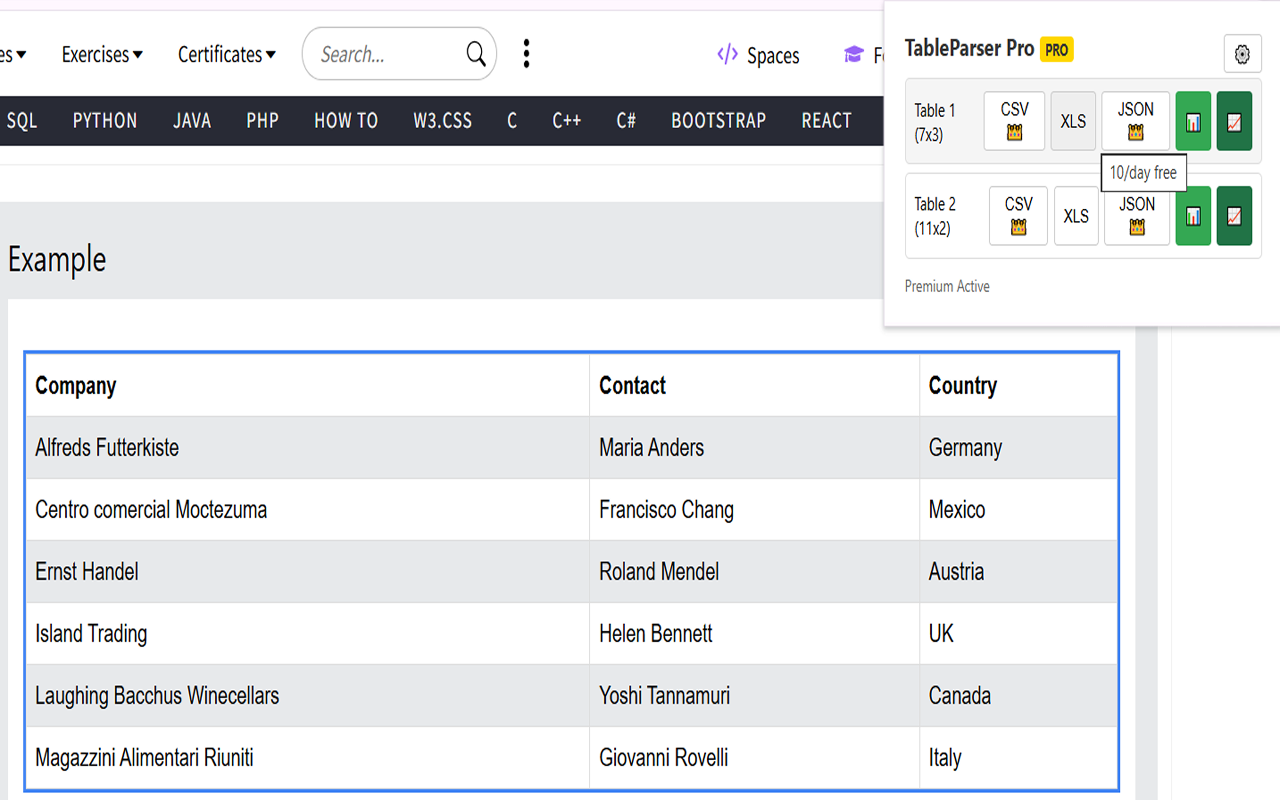
Task: Open line chart visualization for Table 2
Action: [x=1234, y=215]
